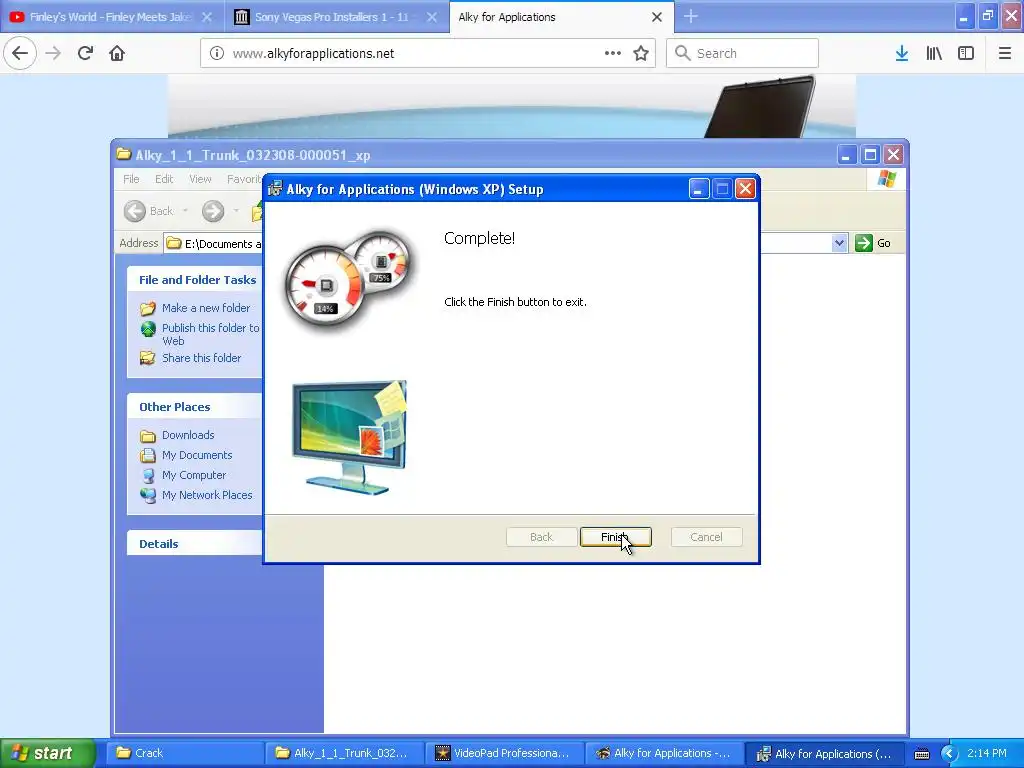Viewport: 1024px width, 768px height.
Task: Click Make a new folder link
Action: point(206,308)
